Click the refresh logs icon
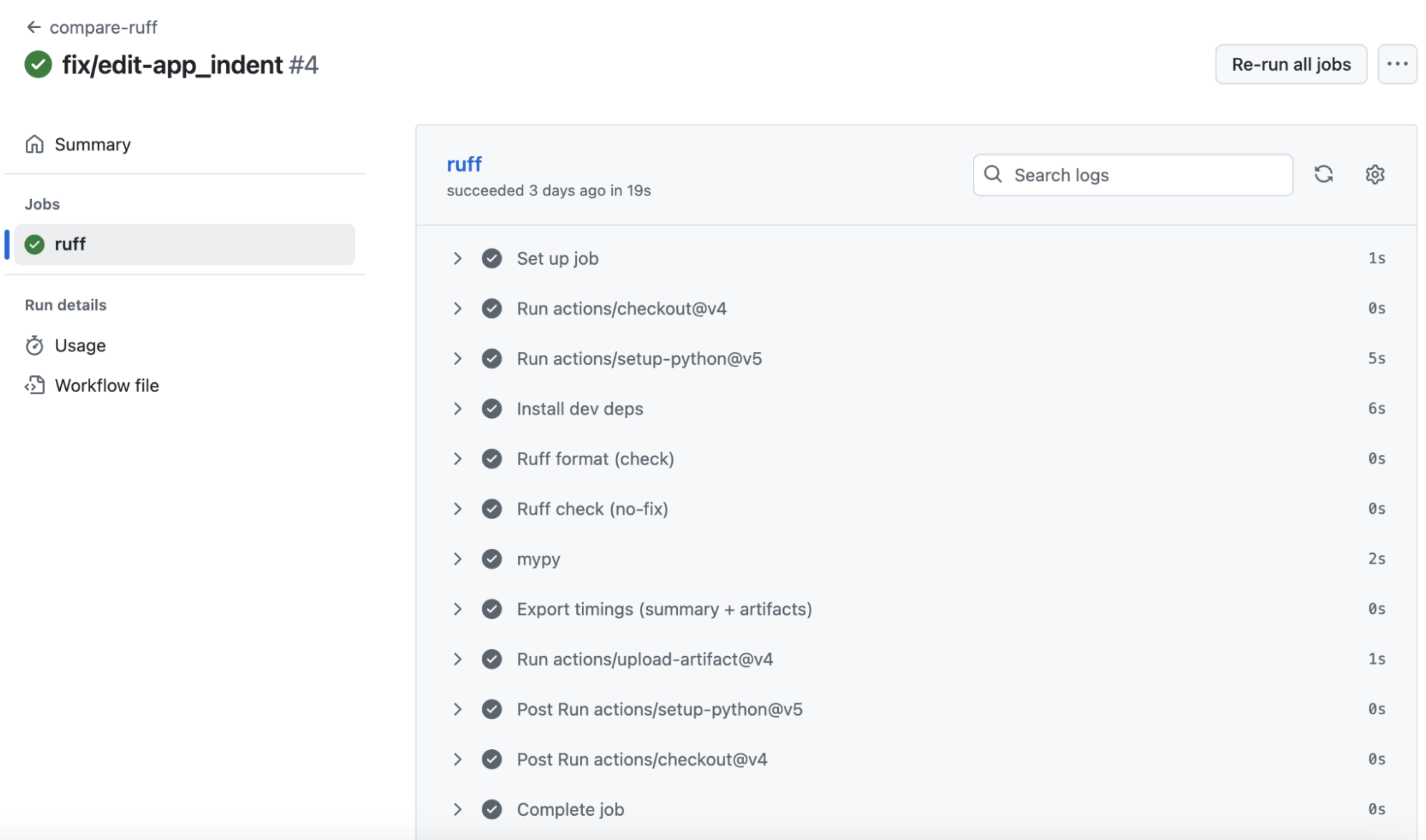This screenshot has height=840, width=1426. pyautogui.click(x=1323, y=175)
